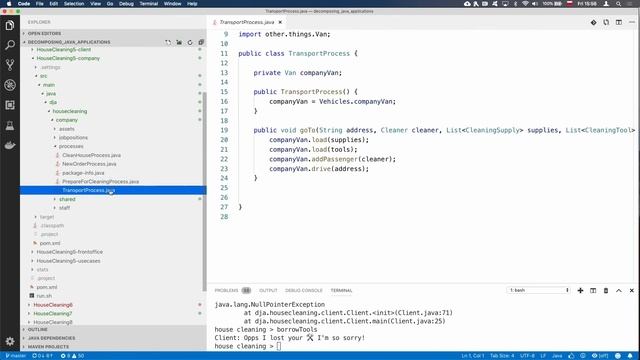Viewport: 640px width, 360px height.
Task: Open the notifications bell in status bar
Action: [630, 356]
